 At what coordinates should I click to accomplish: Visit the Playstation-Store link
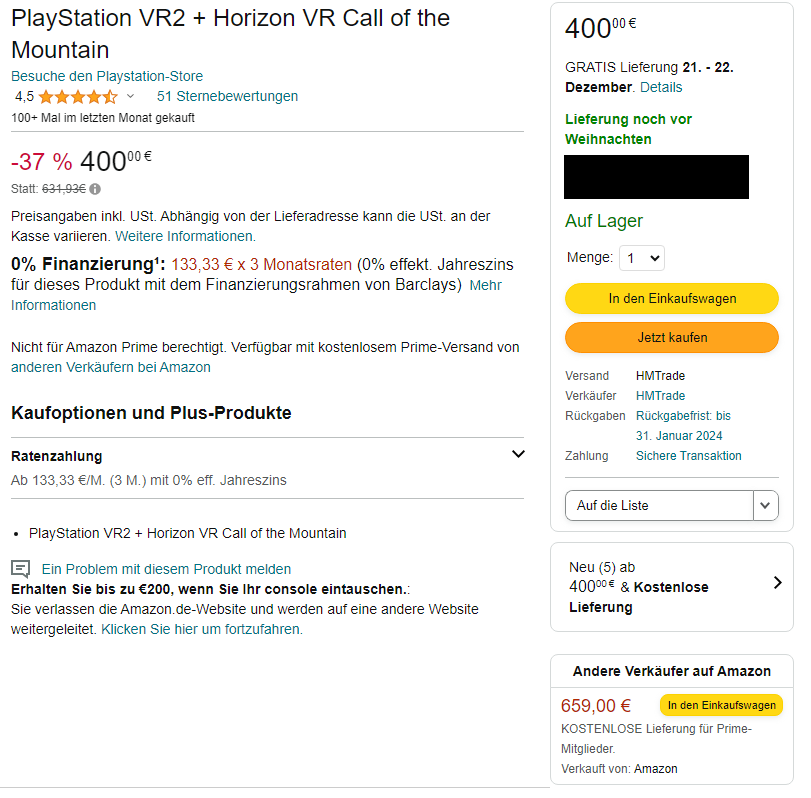coord(107,76)
